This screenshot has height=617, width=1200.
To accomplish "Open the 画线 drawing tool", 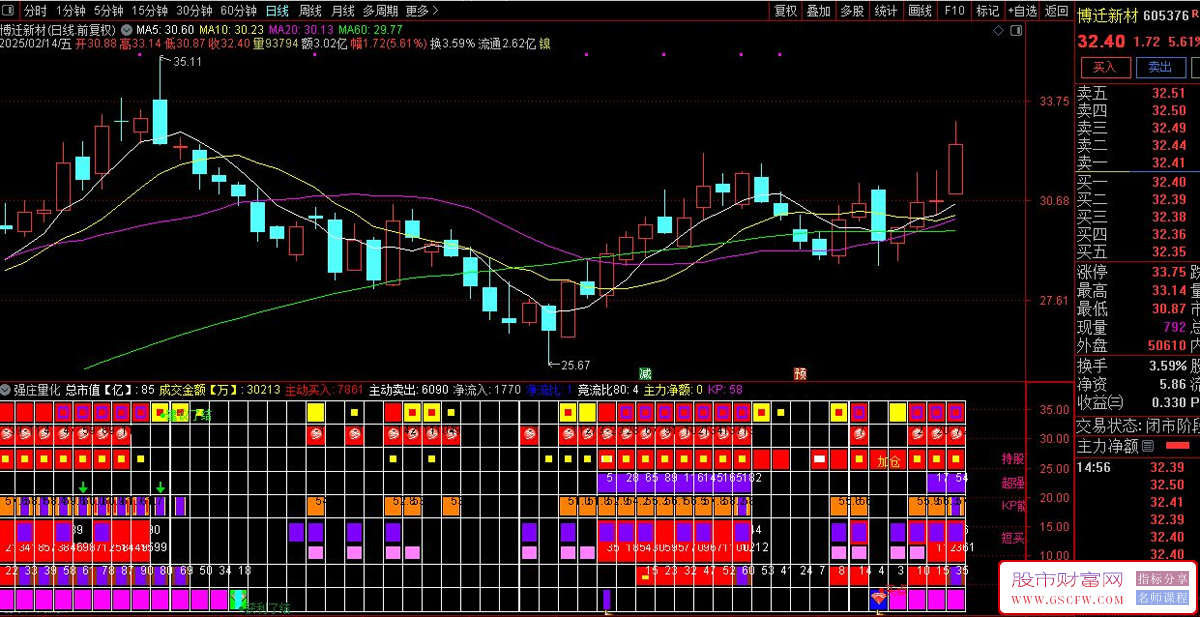I will coord(920,11).
